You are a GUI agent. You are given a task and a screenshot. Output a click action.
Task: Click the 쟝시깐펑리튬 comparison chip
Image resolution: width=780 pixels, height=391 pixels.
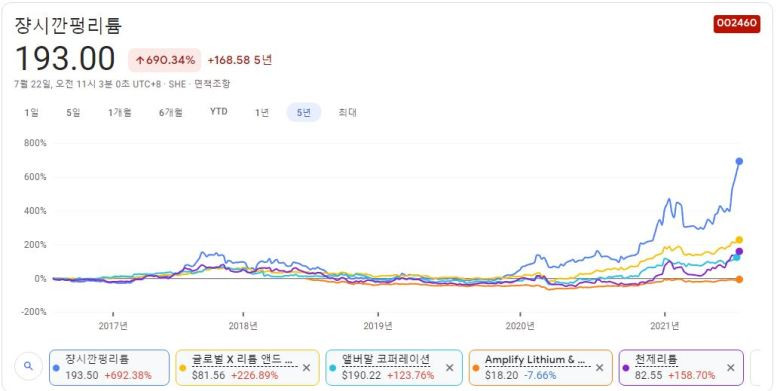click(109, 368)
